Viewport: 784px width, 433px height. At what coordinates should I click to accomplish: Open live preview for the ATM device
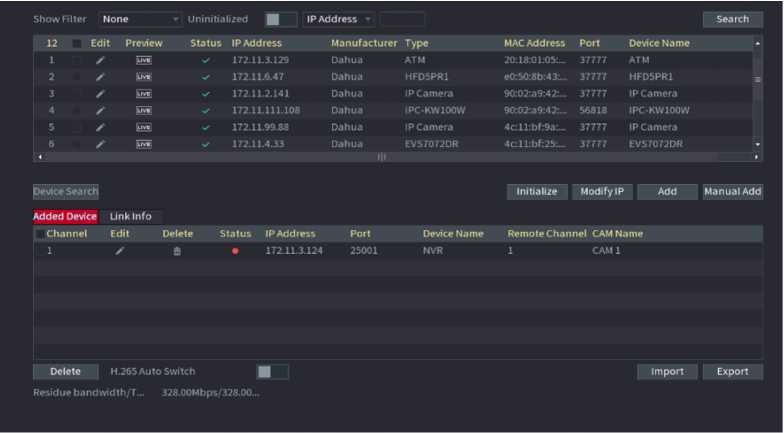coord(144,60)
